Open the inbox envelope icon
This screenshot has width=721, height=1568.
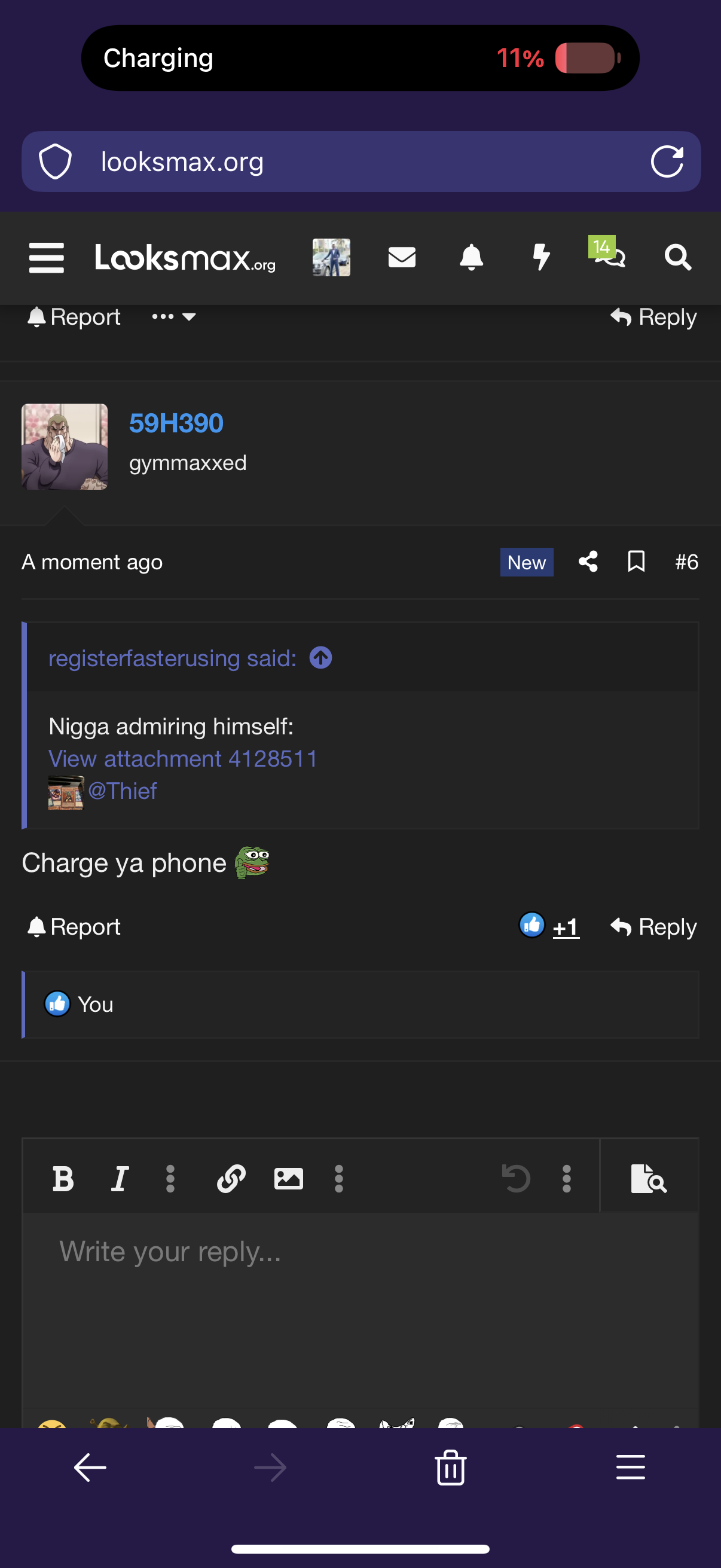pos(402,258)
